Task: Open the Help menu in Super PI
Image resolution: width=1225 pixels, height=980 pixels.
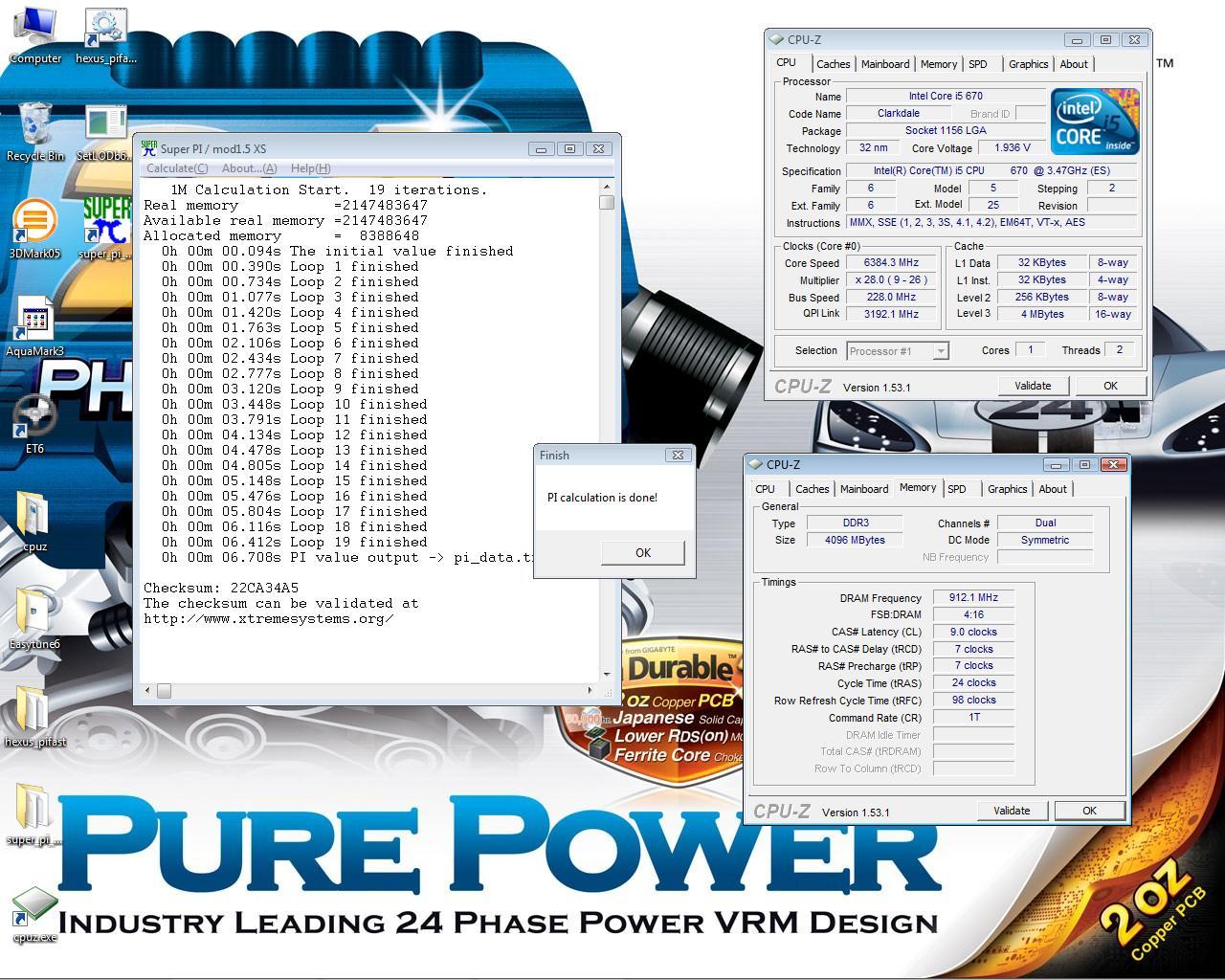Action: point(310,168)
